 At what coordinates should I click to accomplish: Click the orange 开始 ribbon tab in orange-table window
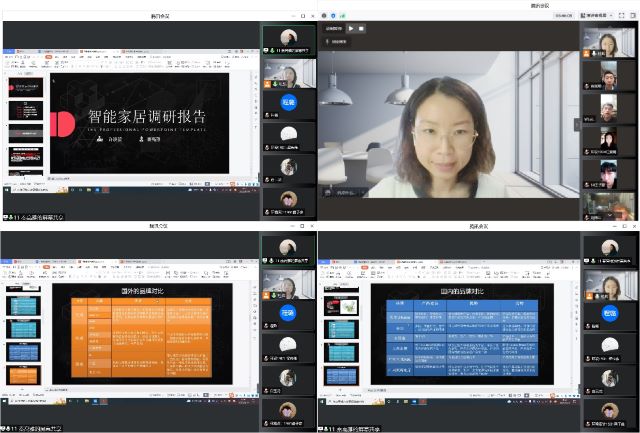[x=46, y=267]
